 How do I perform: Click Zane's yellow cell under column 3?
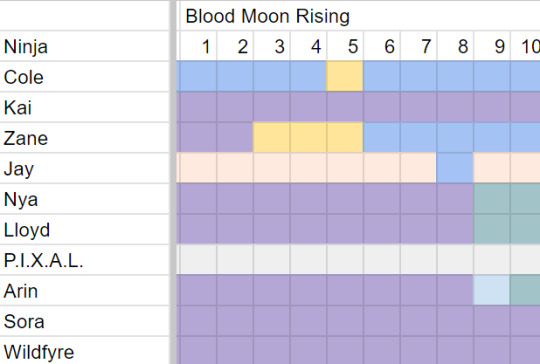(272, 137)
